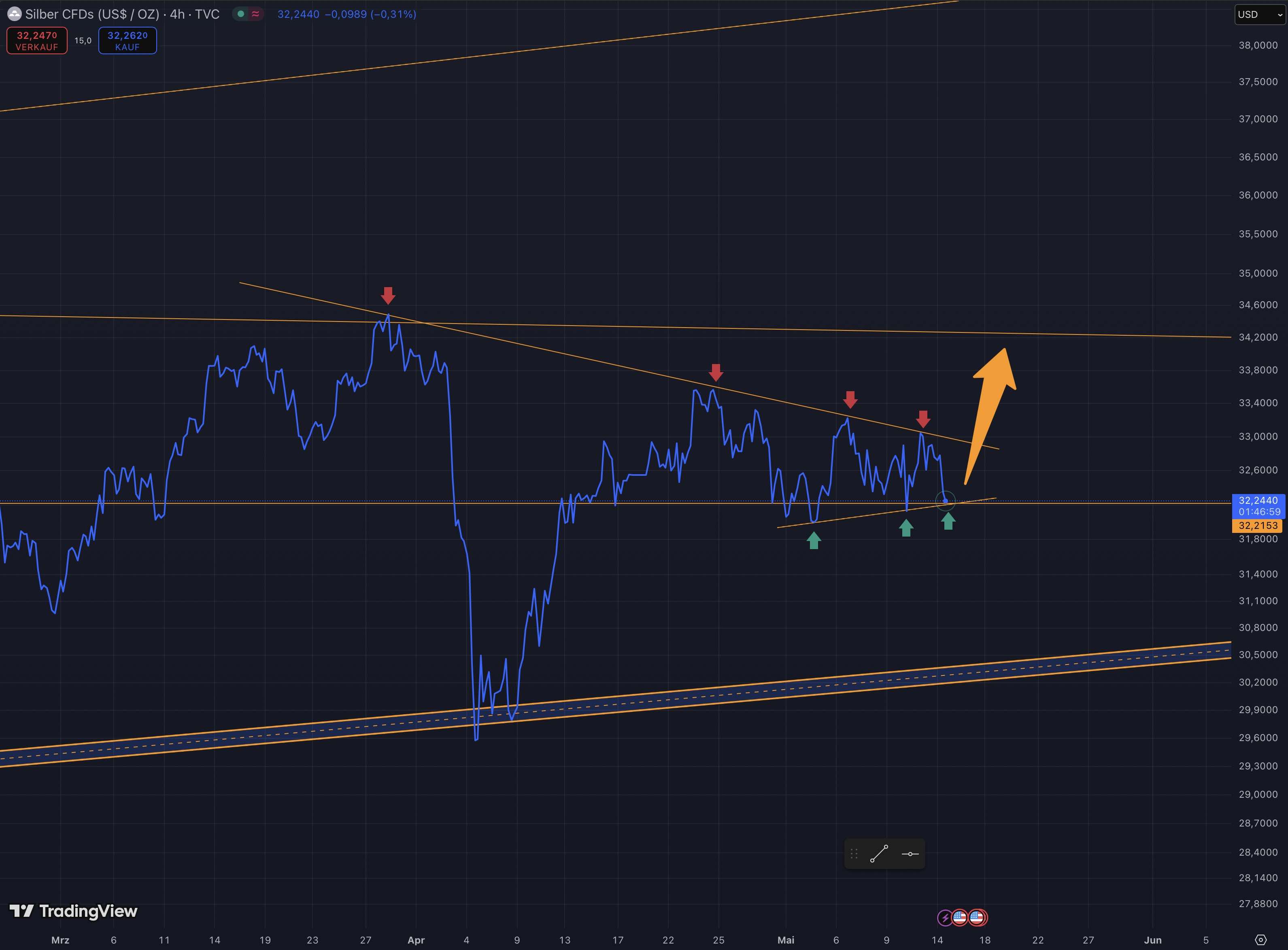Screen dimensions: 1288x950
Task: Click the orange 32,2153 price label
Action: [1258, 526]
